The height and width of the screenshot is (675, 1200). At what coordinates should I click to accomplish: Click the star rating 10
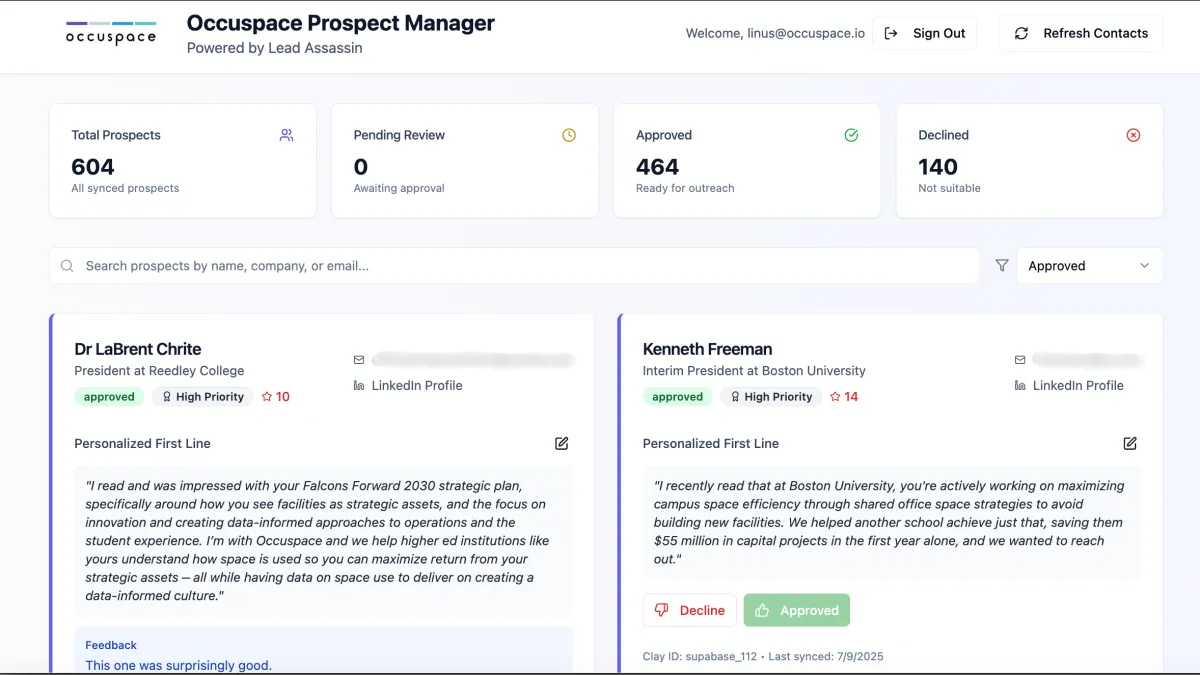coord(276,397)
